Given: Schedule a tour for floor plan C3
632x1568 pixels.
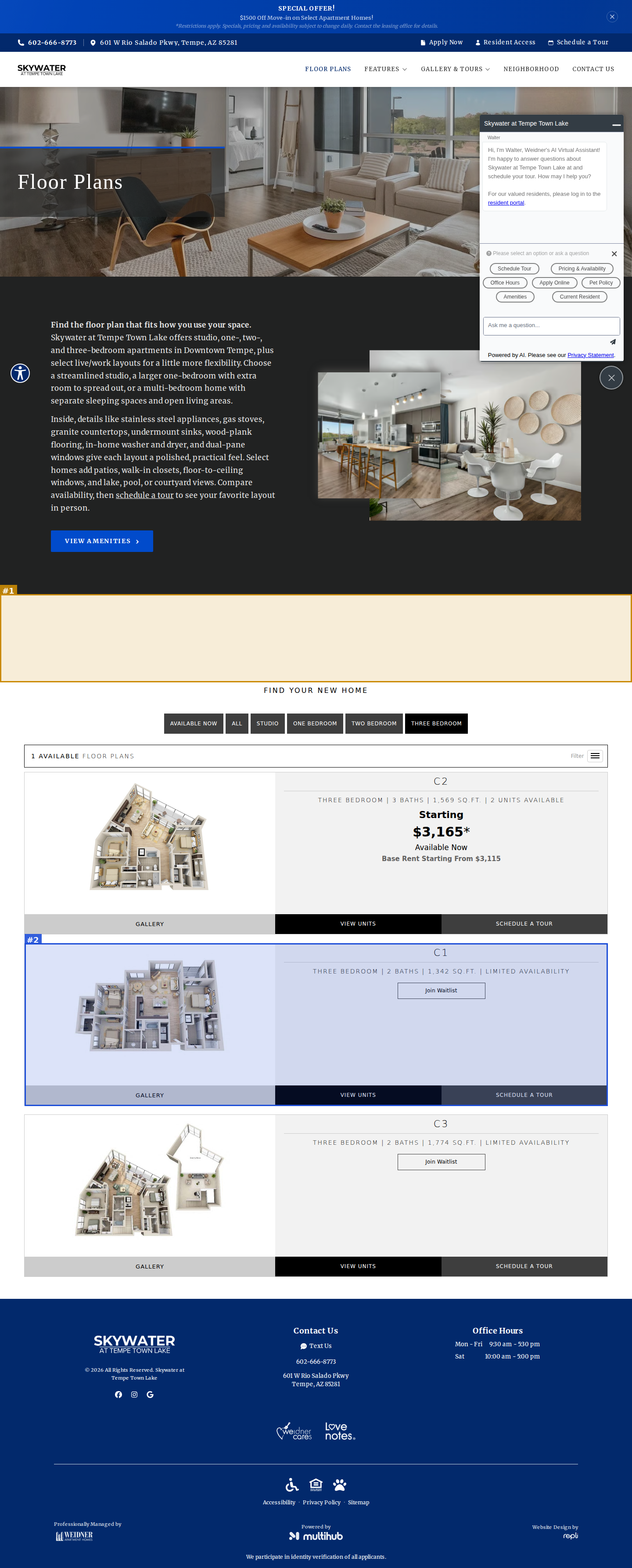Looking at the screenshot, I should [524, 1266].
